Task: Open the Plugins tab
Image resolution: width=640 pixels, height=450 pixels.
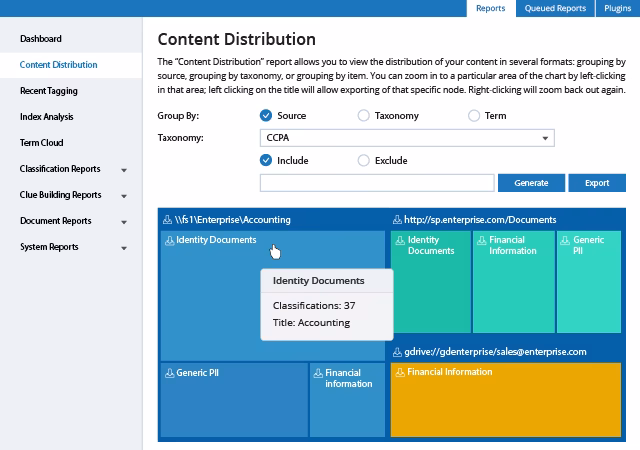Action: tap(618, 8)
